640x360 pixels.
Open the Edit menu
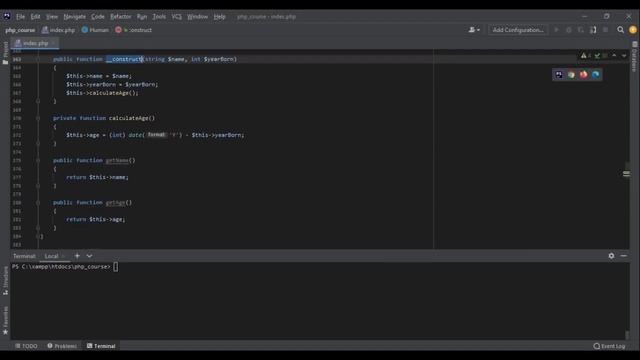36,17
